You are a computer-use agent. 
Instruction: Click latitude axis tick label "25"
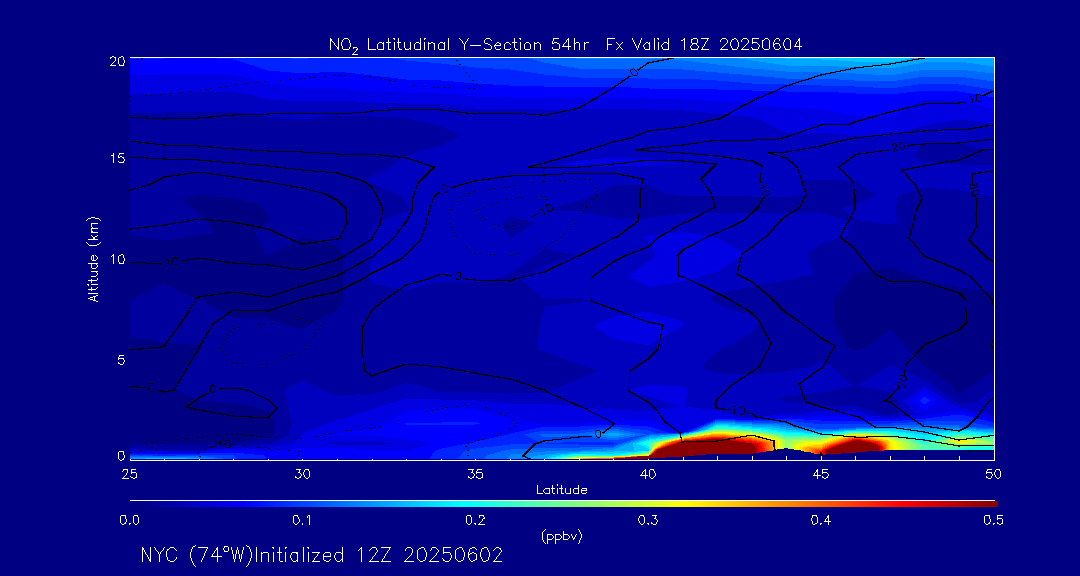129,475
